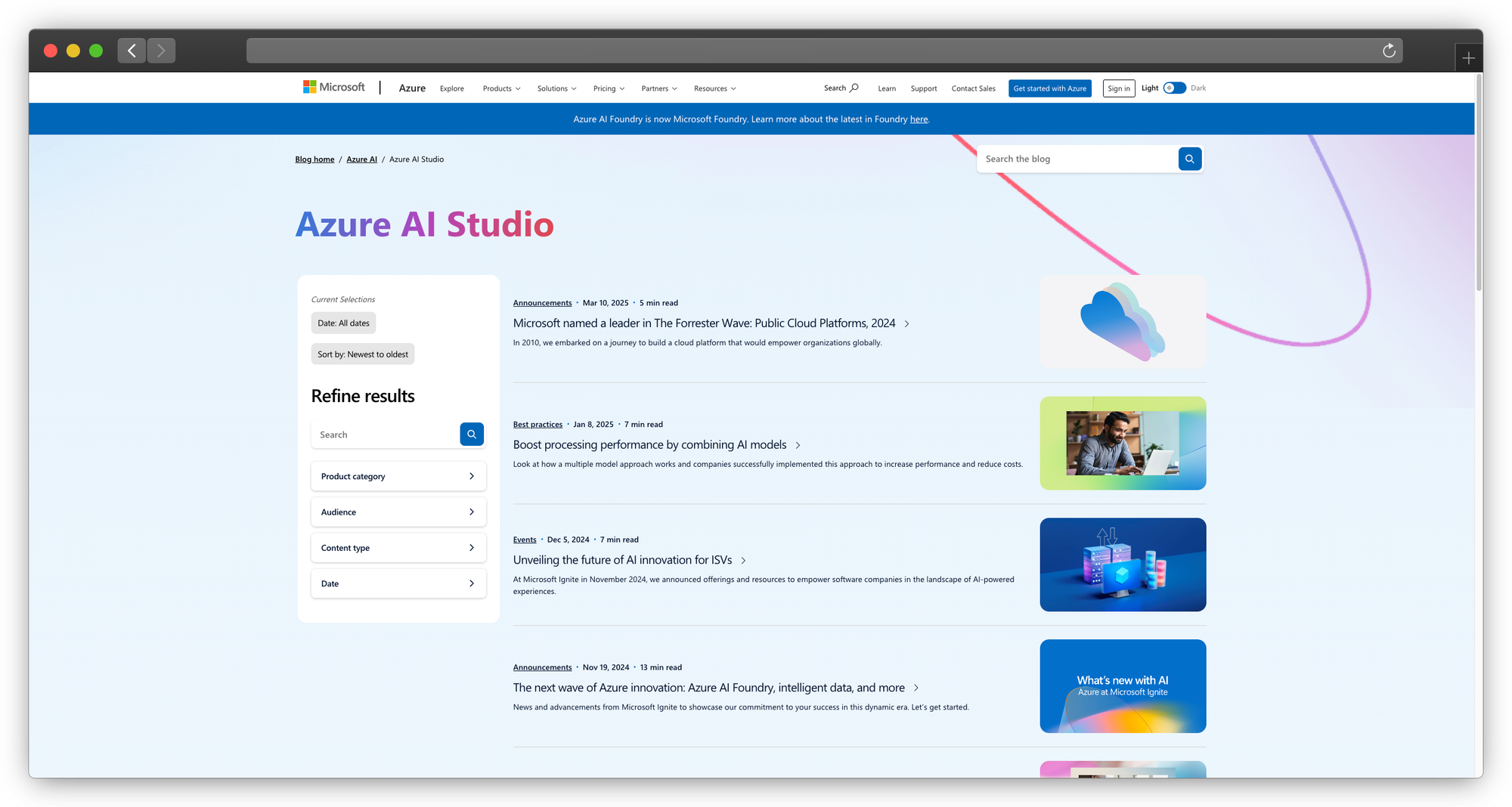Go back using browser back arrow

(132, 51)
